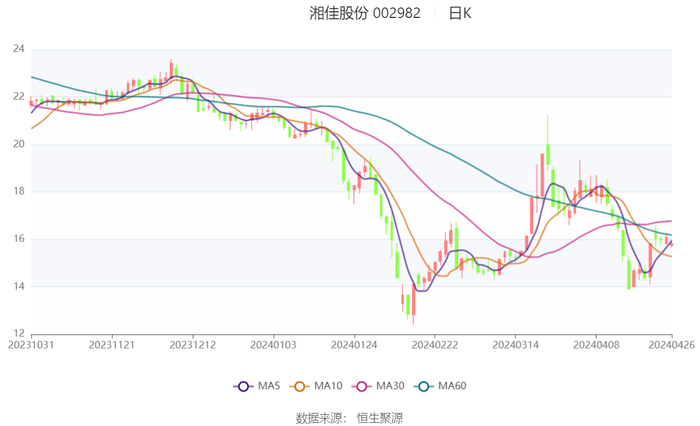This screenshot has height=426, width=700.
Task: Click the 20231212 x-axis date label
Action: tap(192, 343)
